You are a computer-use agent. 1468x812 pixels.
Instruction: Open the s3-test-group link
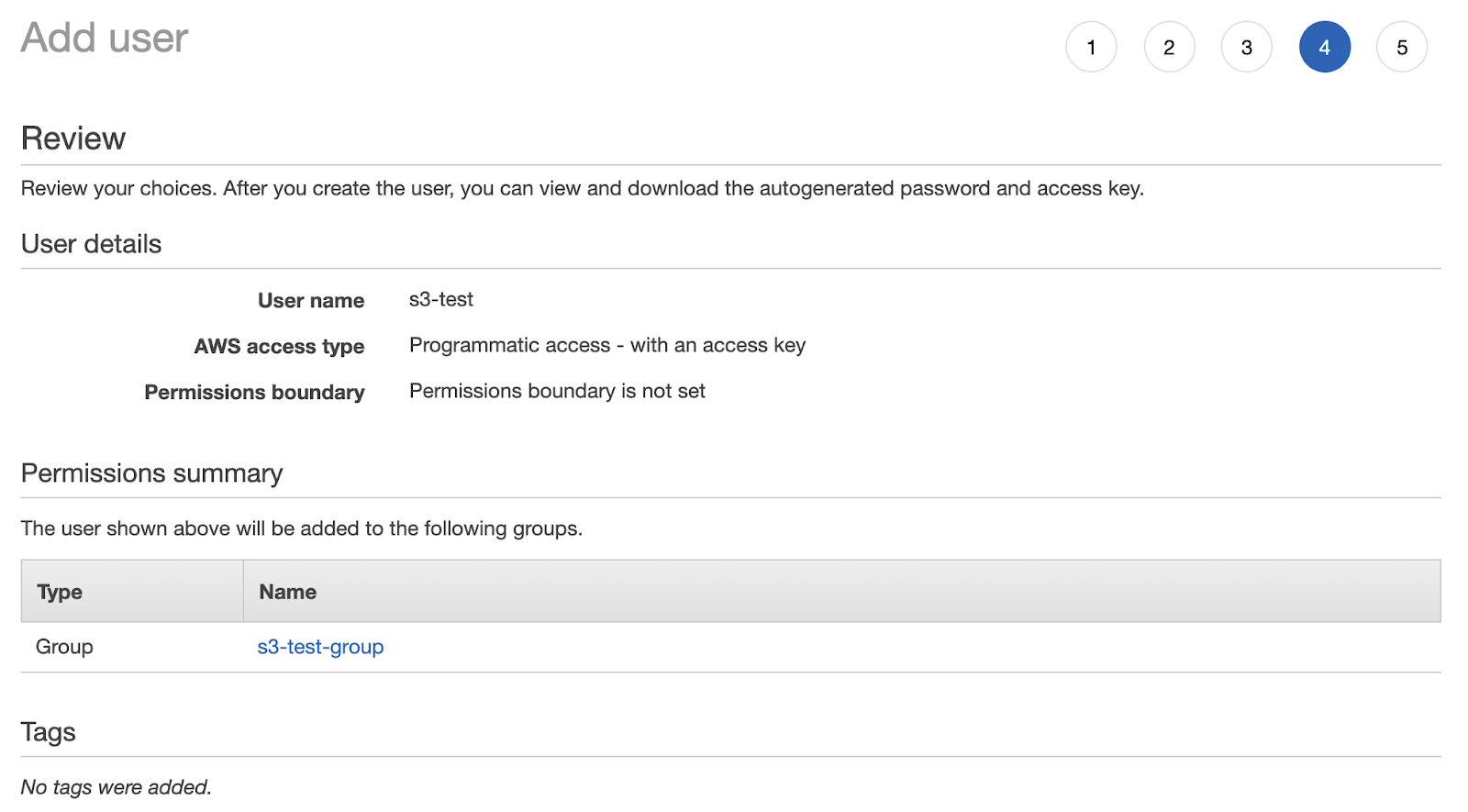click(x=320, y=647)
